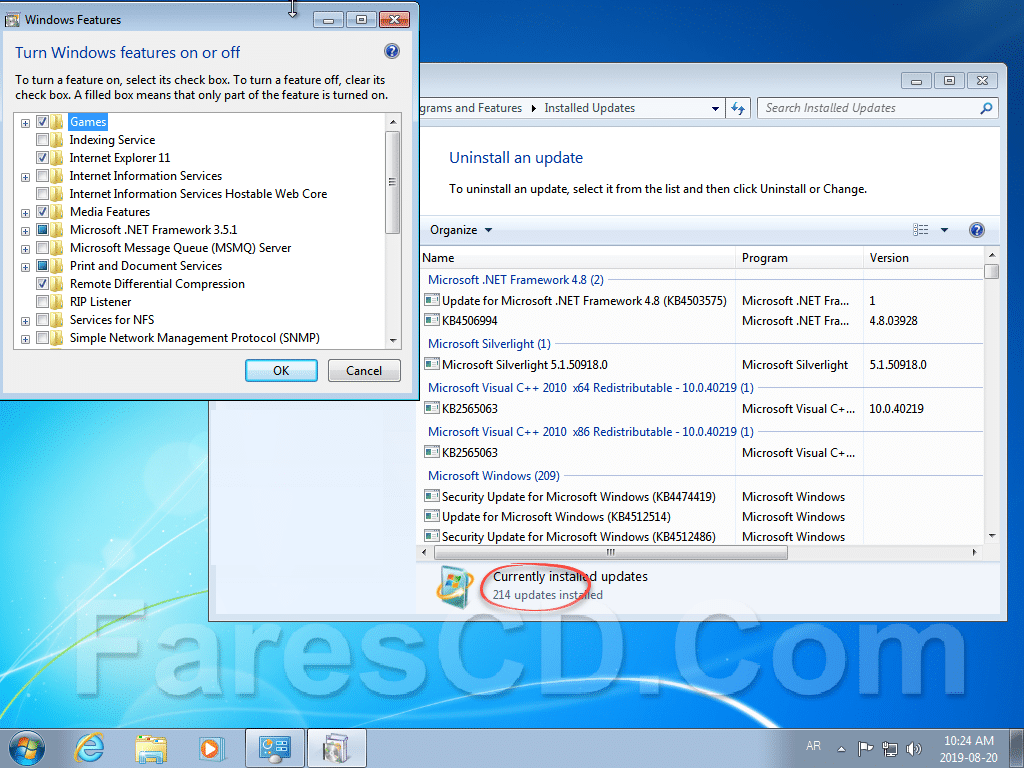Expand the Internet Information Services node
This screenshot has height=768, width=1024.
coord(25,177)
